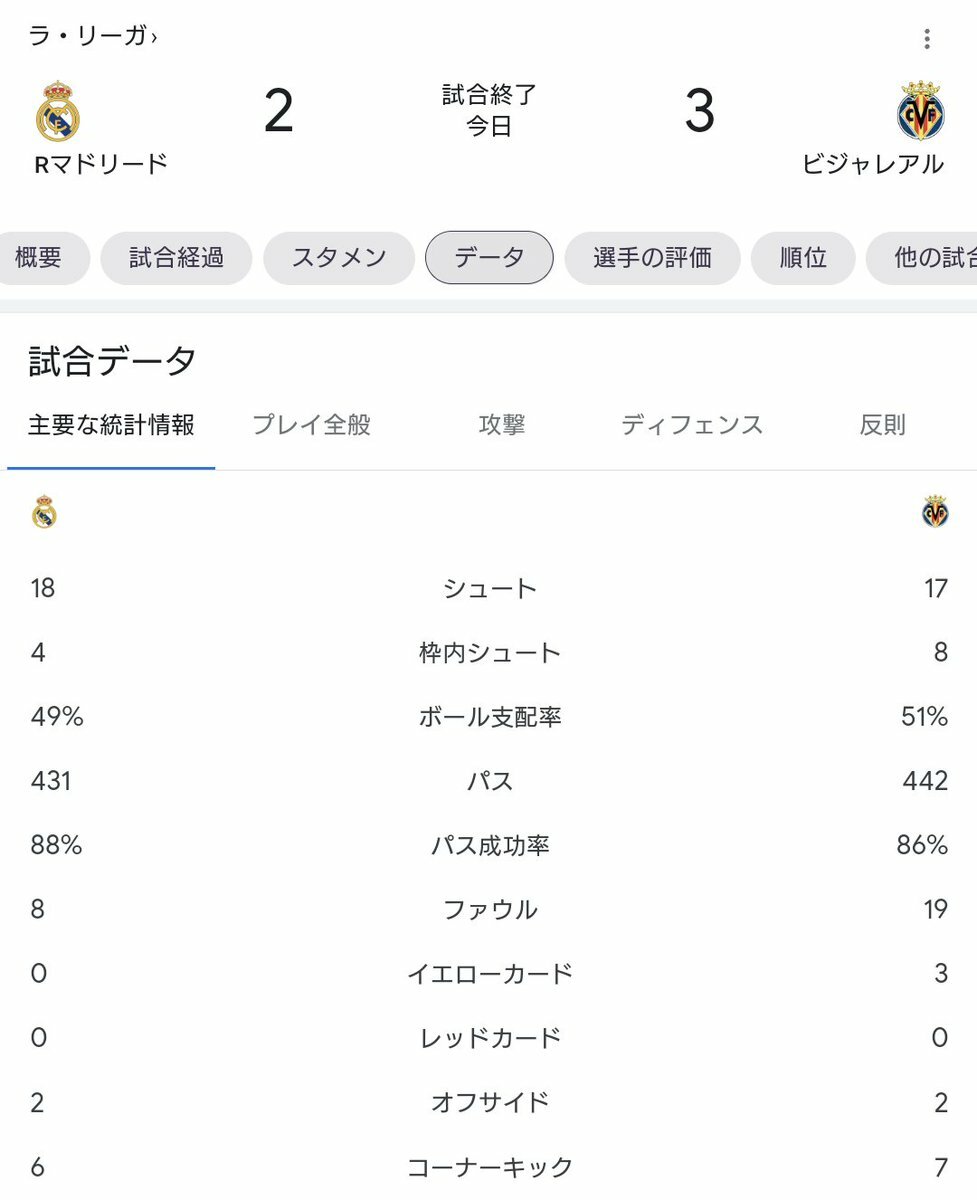Open the スタメン lineup chip

(x=339, y=258)
